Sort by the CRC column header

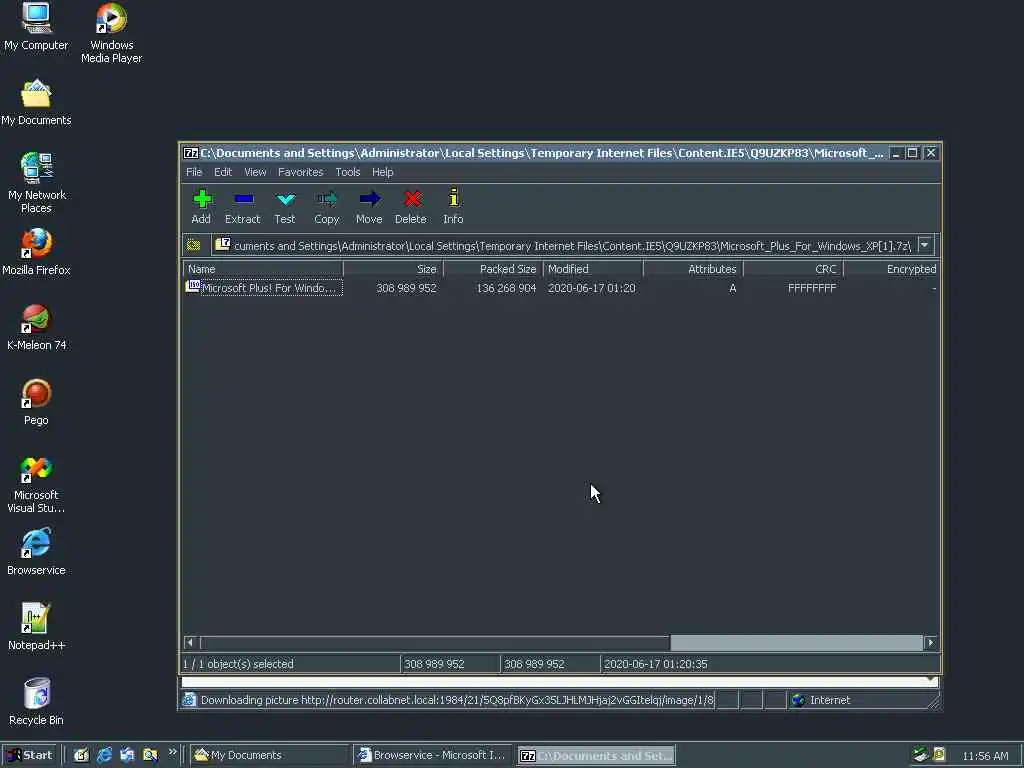(793, 269)
